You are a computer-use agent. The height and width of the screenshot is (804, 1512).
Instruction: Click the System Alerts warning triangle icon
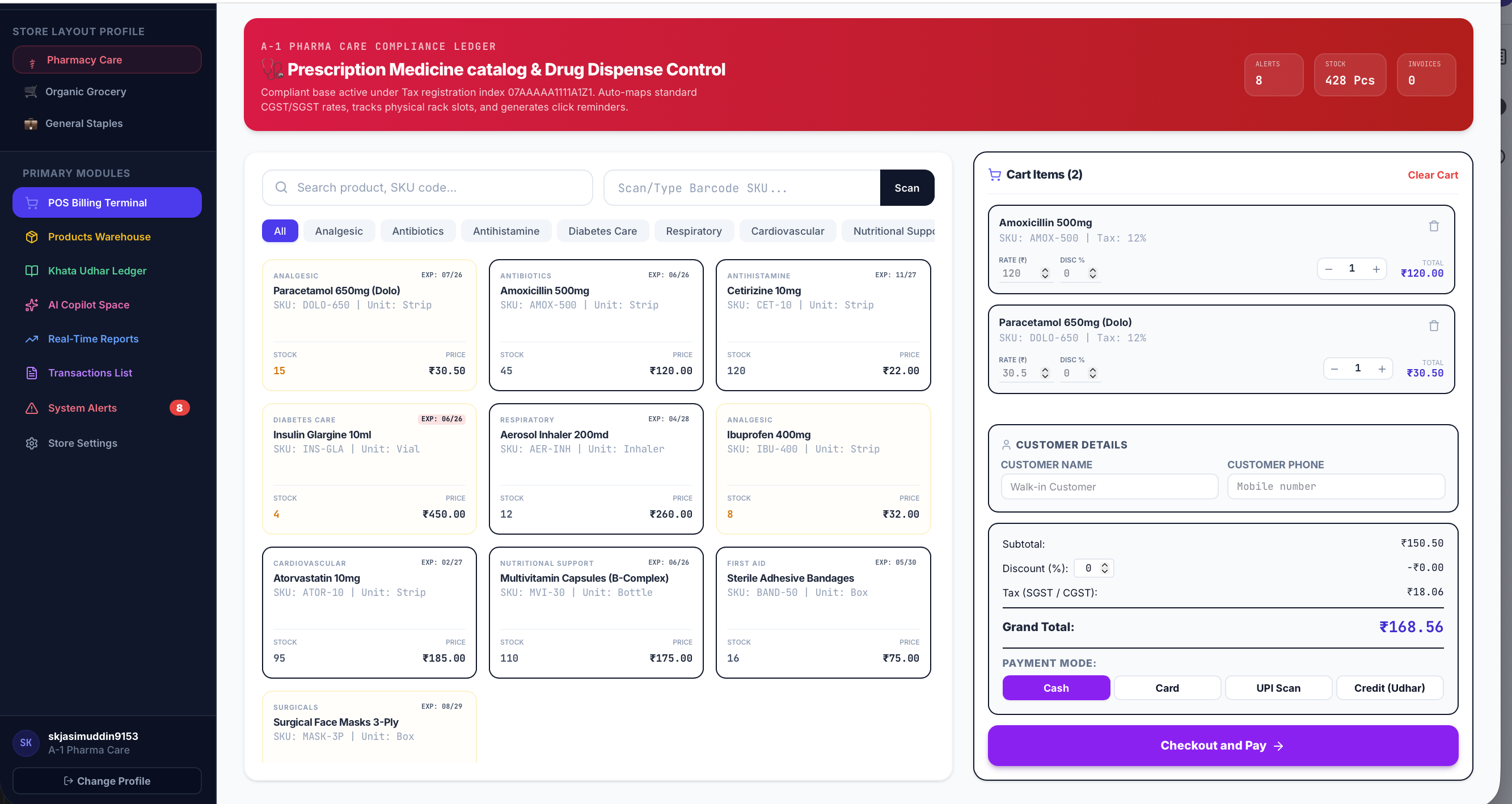32,408
